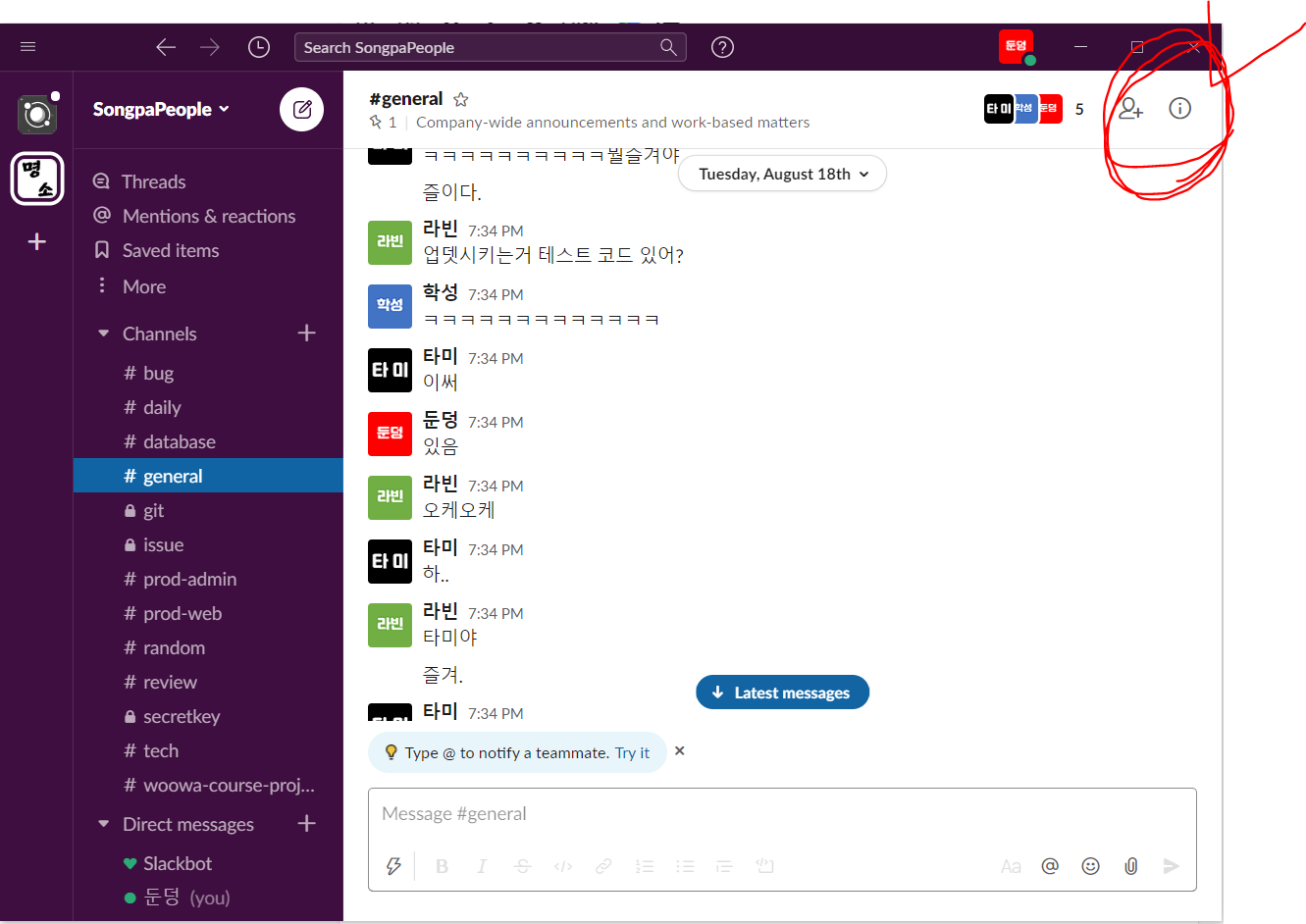Send the message with arrow icon
The width and height of the screenshot is (1306, 924).
pyautogui.click(x=1171, y=866)
